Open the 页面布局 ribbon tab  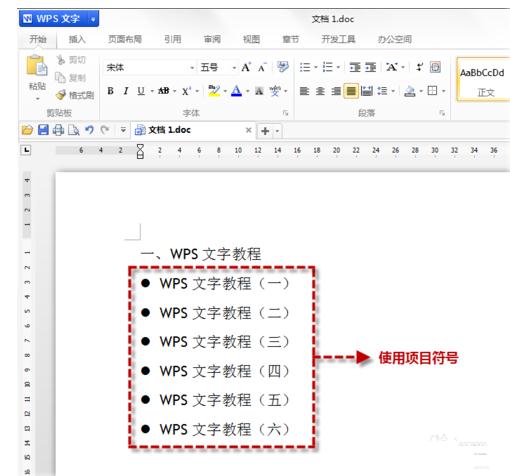125,39
